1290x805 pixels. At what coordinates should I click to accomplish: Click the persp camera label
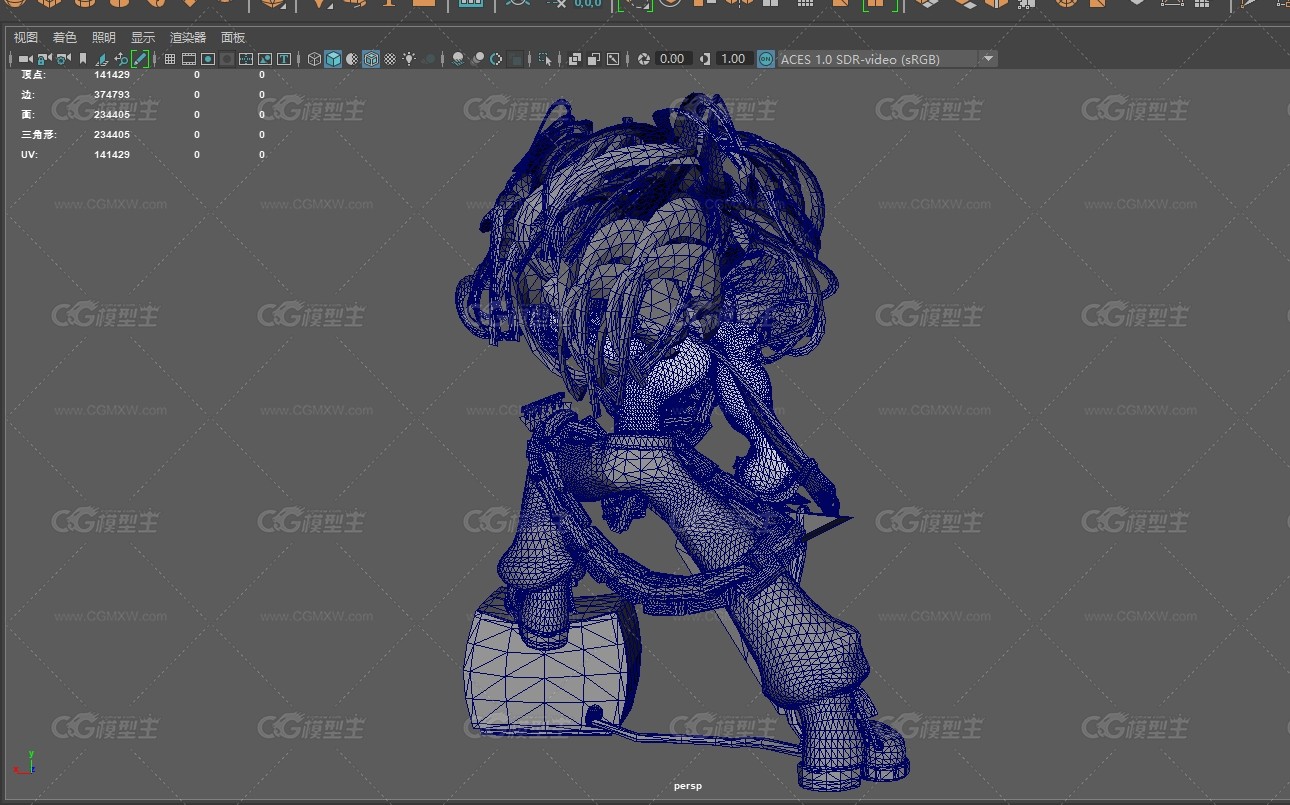[x=687, y=786]
